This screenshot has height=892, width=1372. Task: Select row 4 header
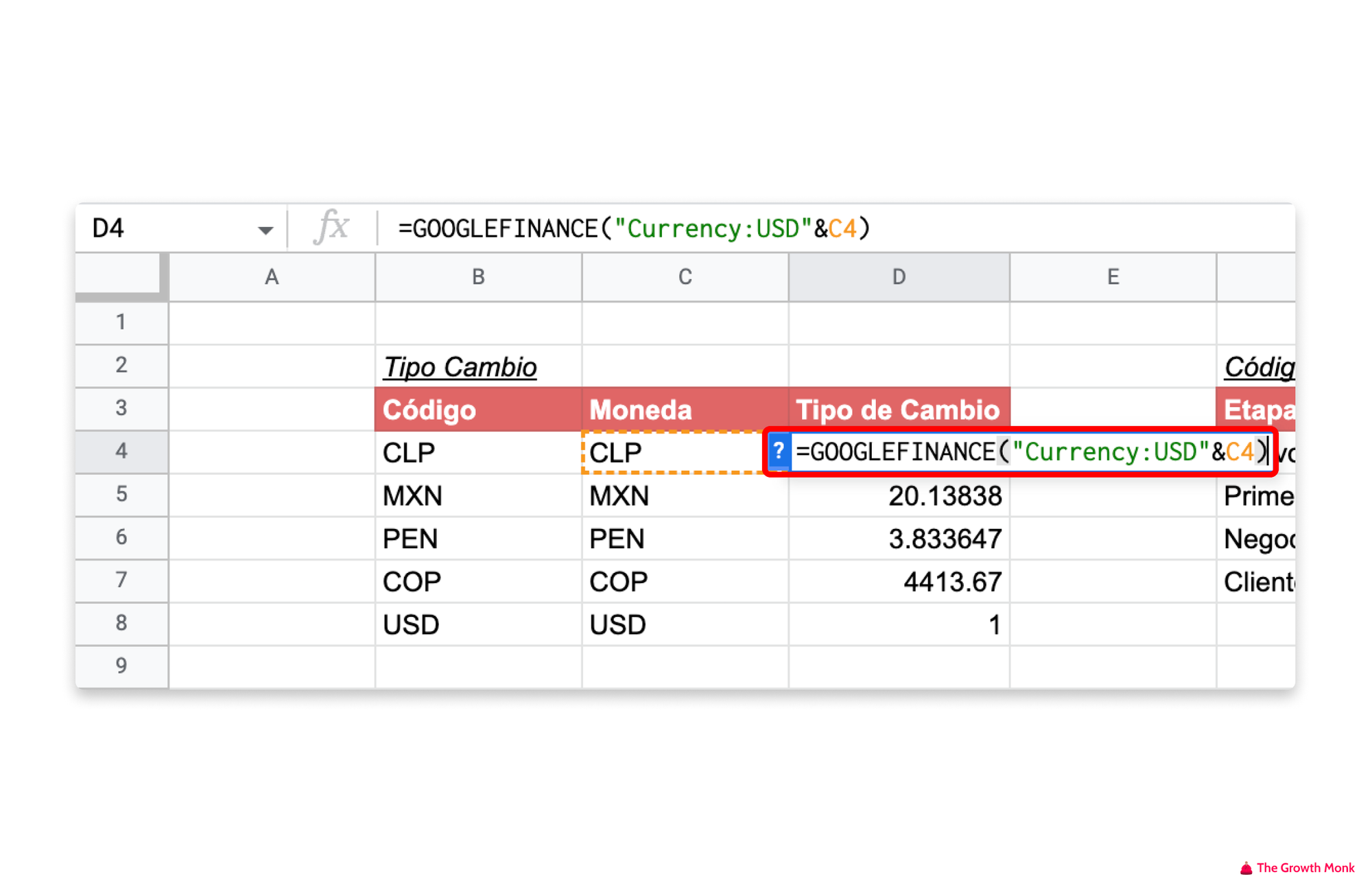(121, 451)
